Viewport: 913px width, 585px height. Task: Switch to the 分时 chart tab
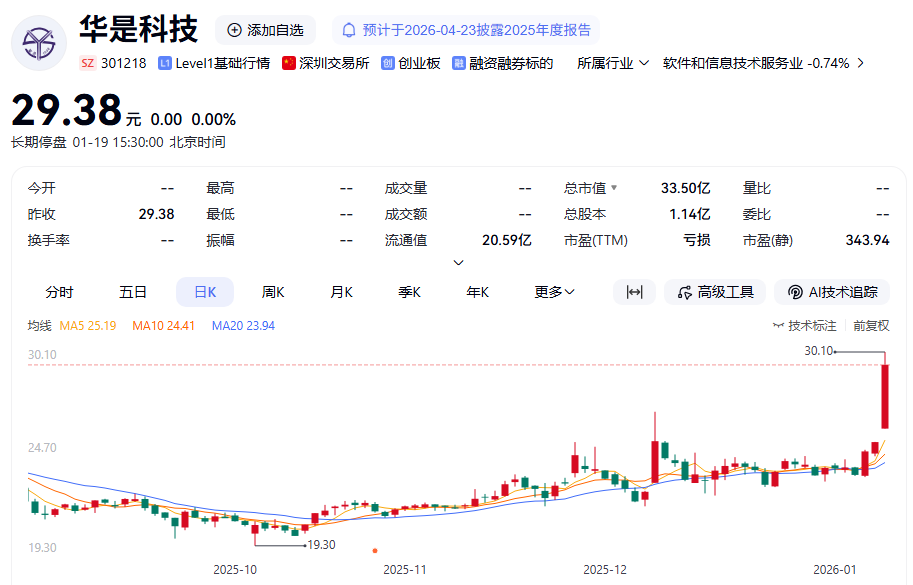[x=59, y=292]
